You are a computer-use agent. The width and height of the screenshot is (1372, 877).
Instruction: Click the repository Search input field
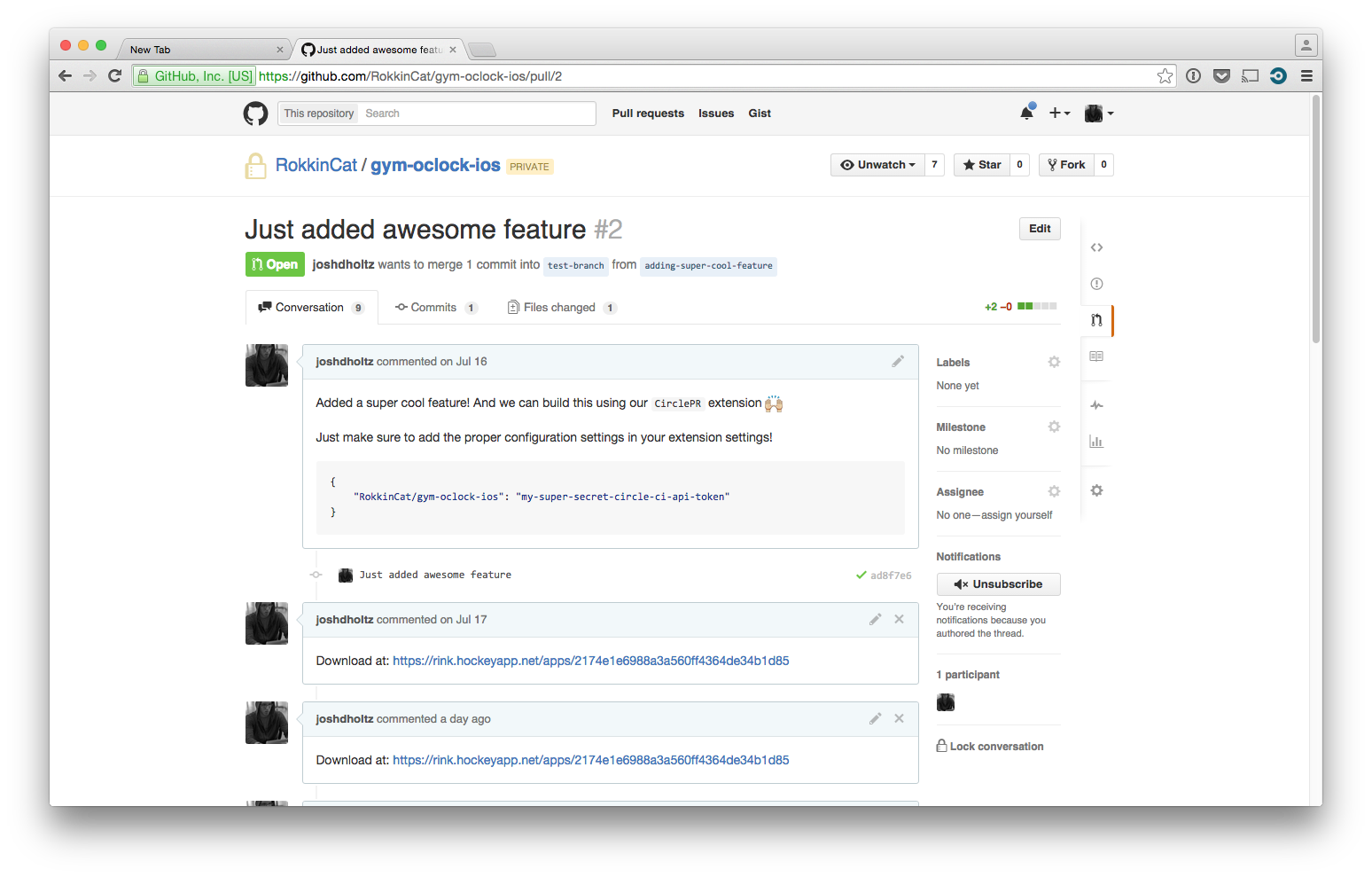pyautogui.click(x=477, y=114)
